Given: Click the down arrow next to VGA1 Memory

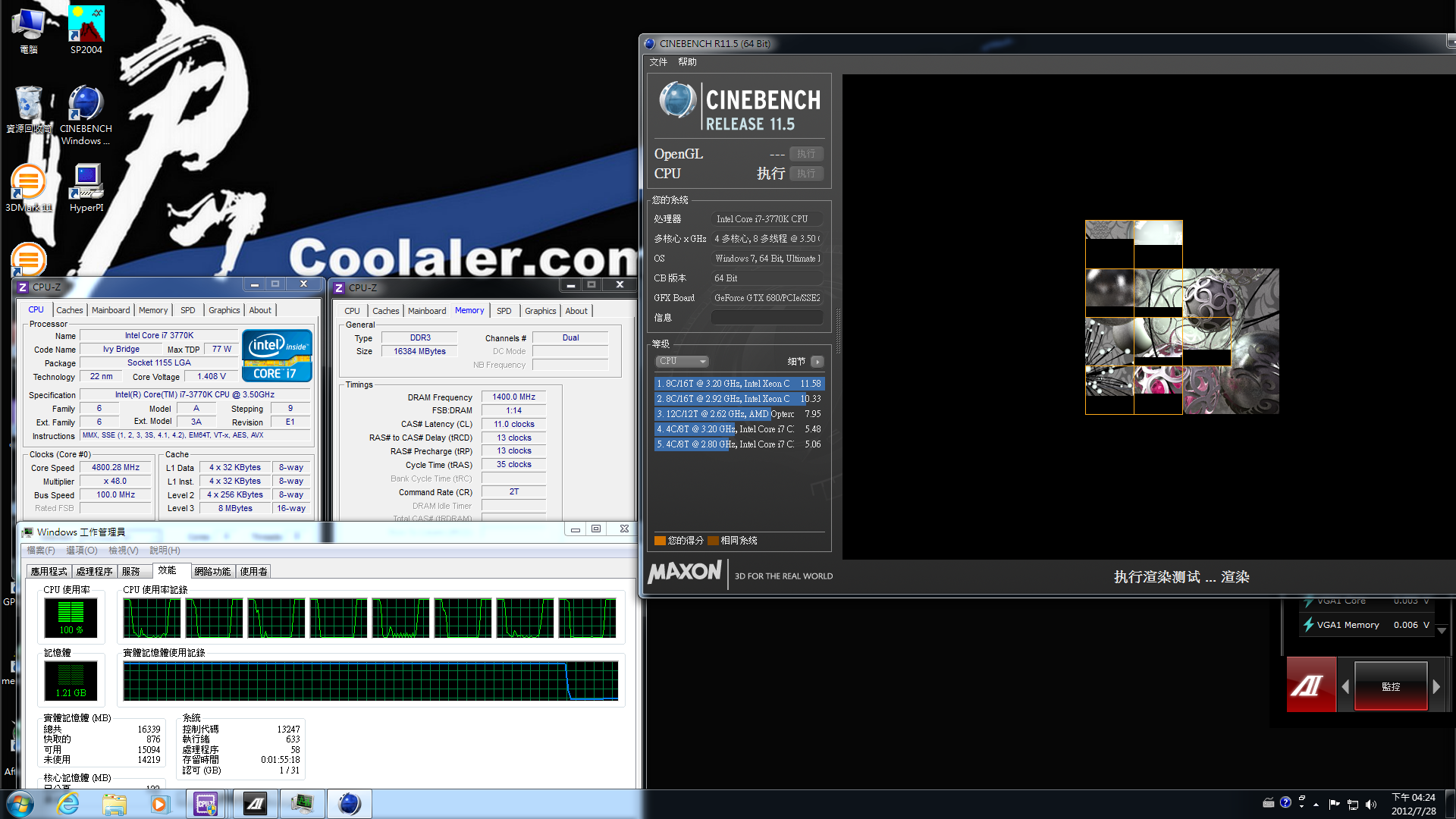Looking at the screenshot, I should pos(1442,631).
